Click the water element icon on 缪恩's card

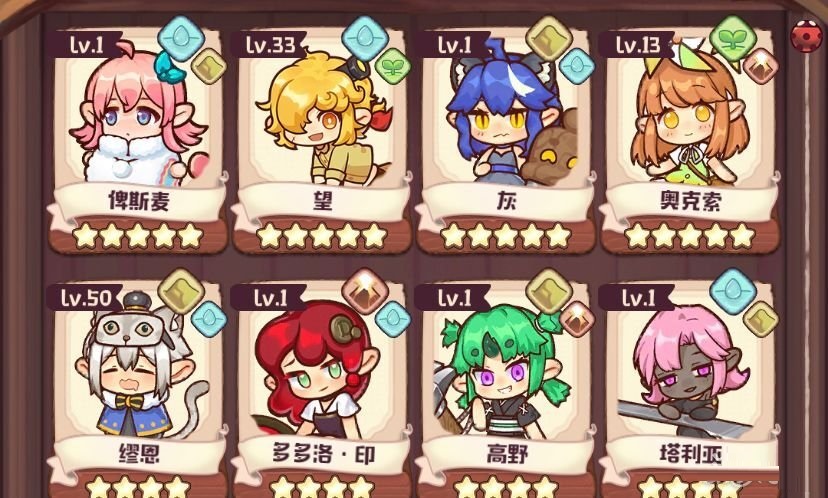(x=209, y=319)
